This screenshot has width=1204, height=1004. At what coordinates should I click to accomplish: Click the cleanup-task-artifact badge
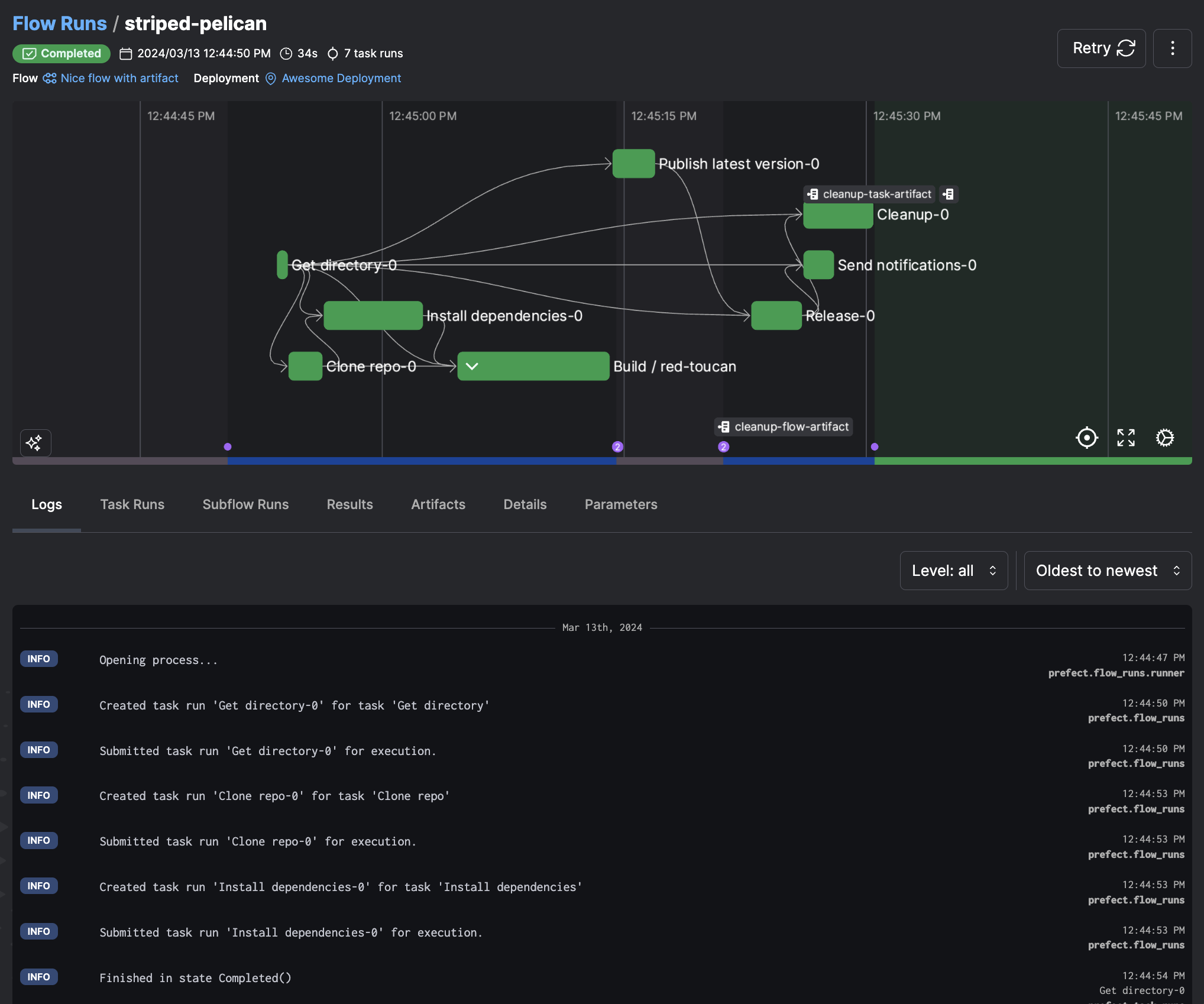click(870, 194)
